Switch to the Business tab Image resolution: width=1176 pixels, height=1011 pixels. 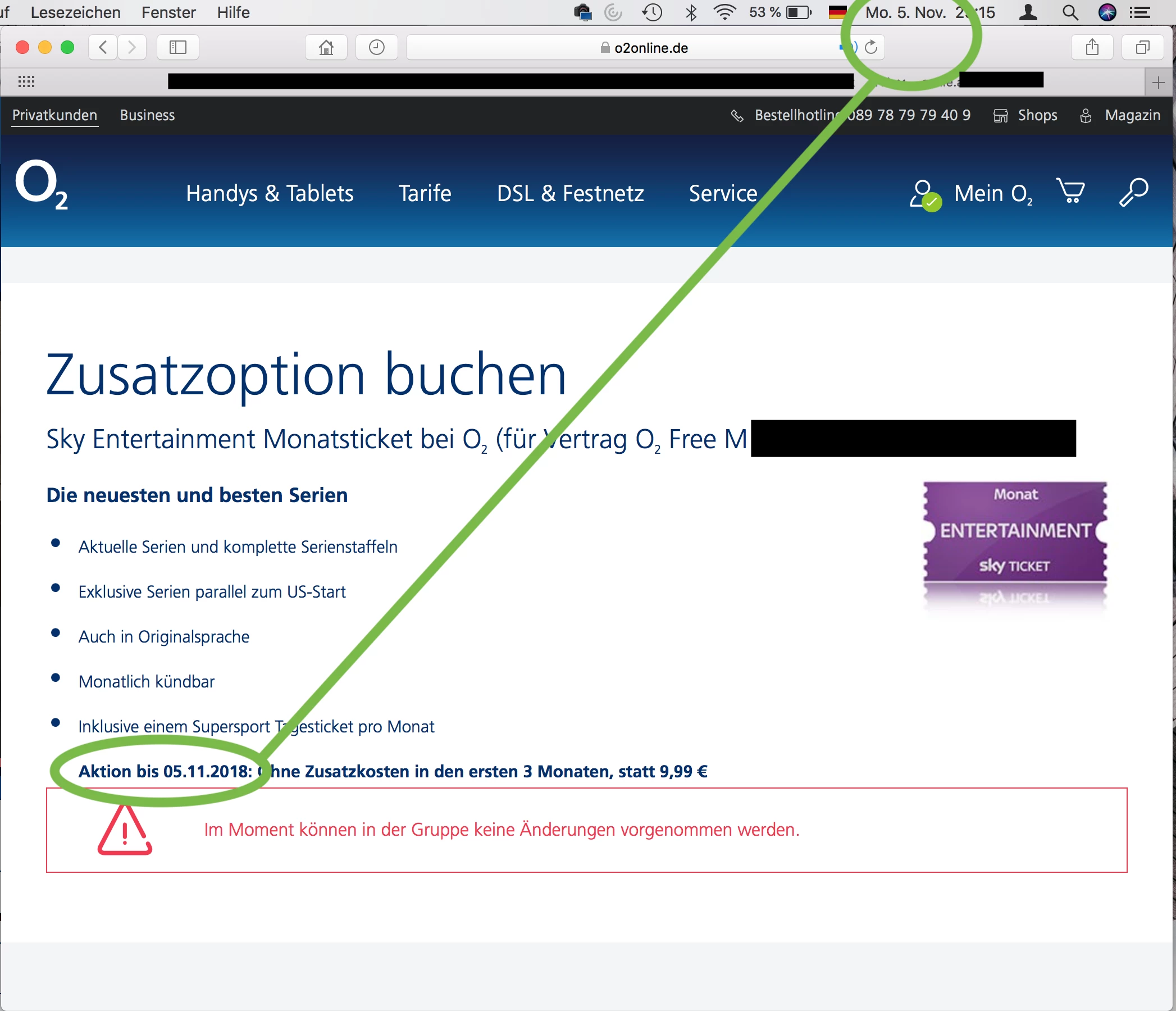click(147, 115)
